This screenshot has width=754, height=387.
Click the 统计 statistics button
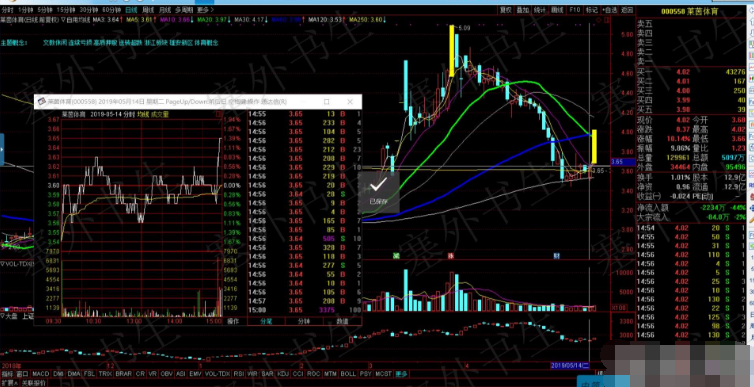point(540,10)
